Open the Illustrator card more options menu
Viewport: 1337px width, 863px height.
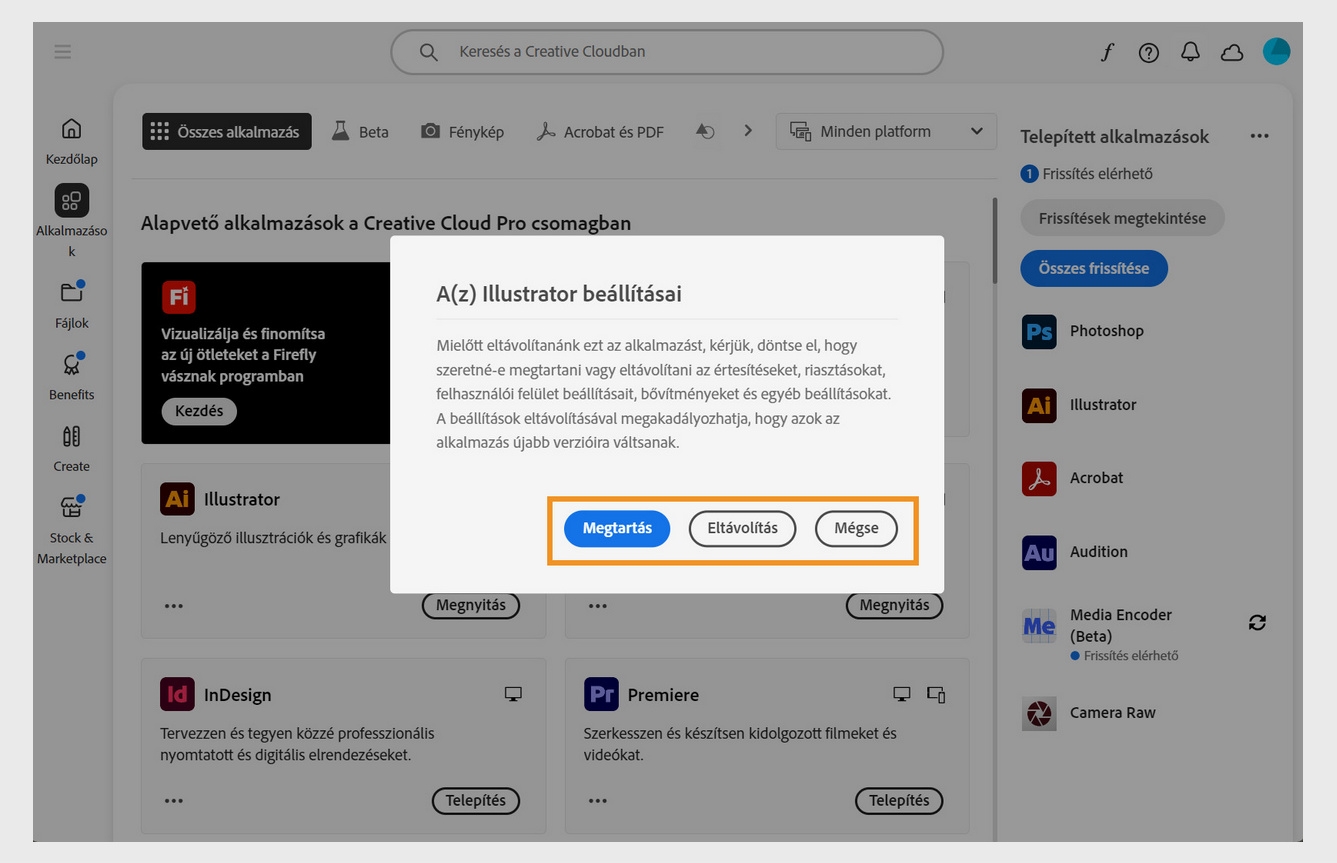click(174, 605)
